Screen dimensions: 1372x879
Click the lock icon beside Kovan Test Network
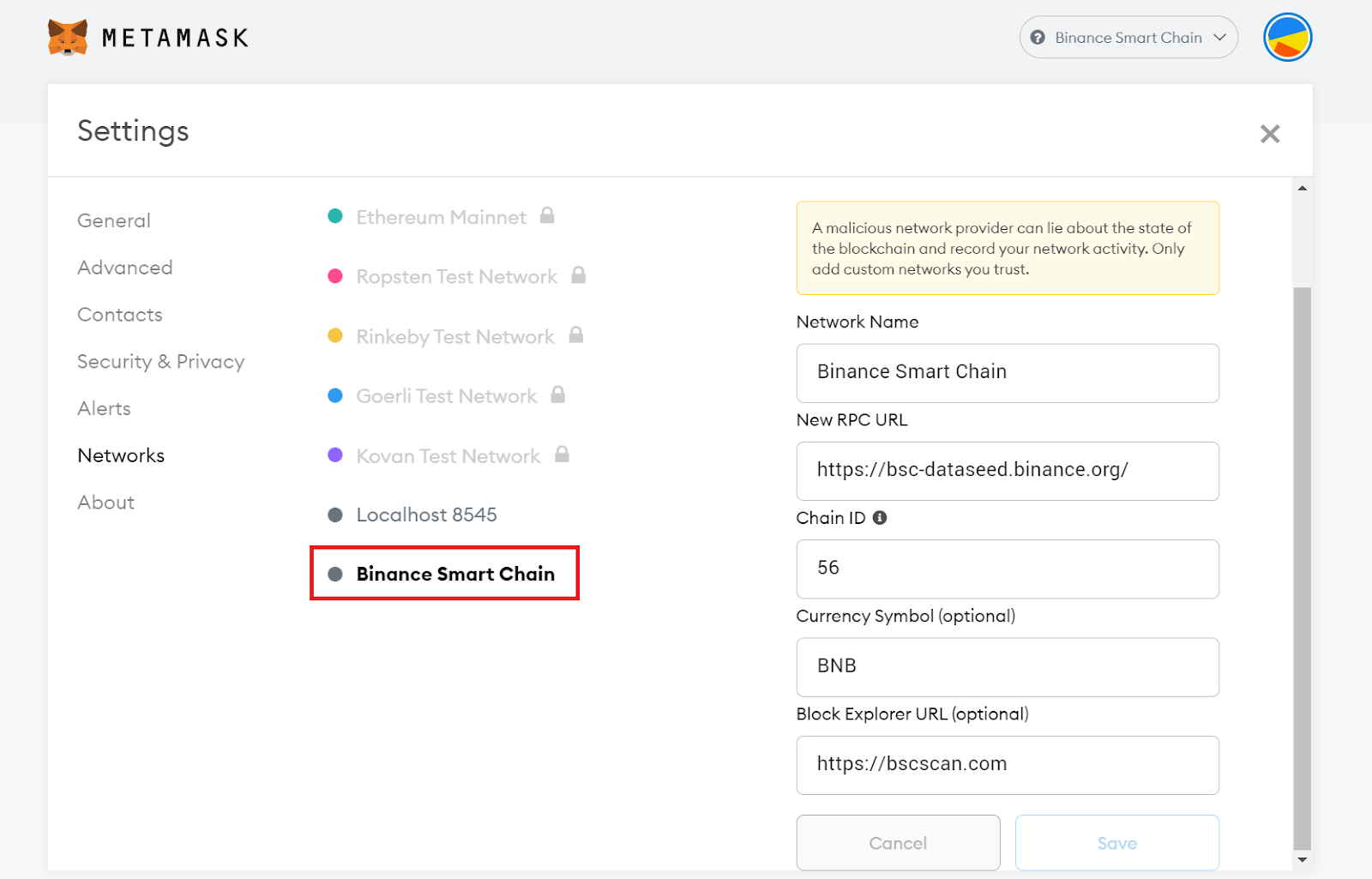coord(562,455)
